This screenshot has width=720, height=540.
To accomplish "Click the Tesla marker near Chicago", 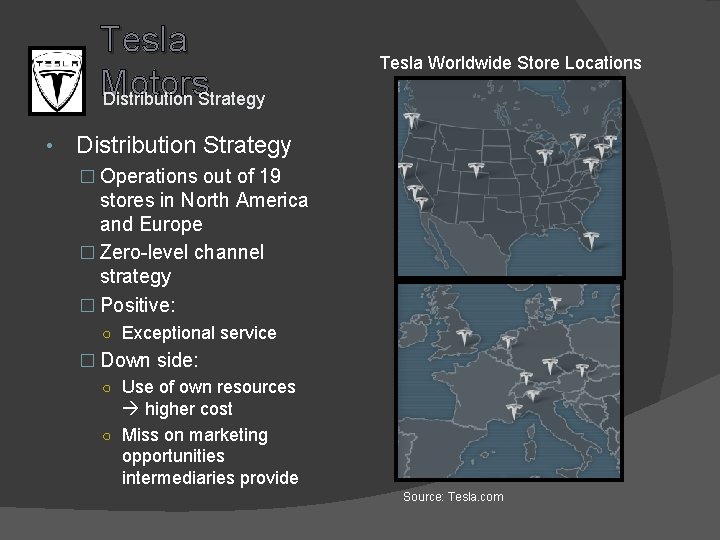I will [x=545, y=156].
